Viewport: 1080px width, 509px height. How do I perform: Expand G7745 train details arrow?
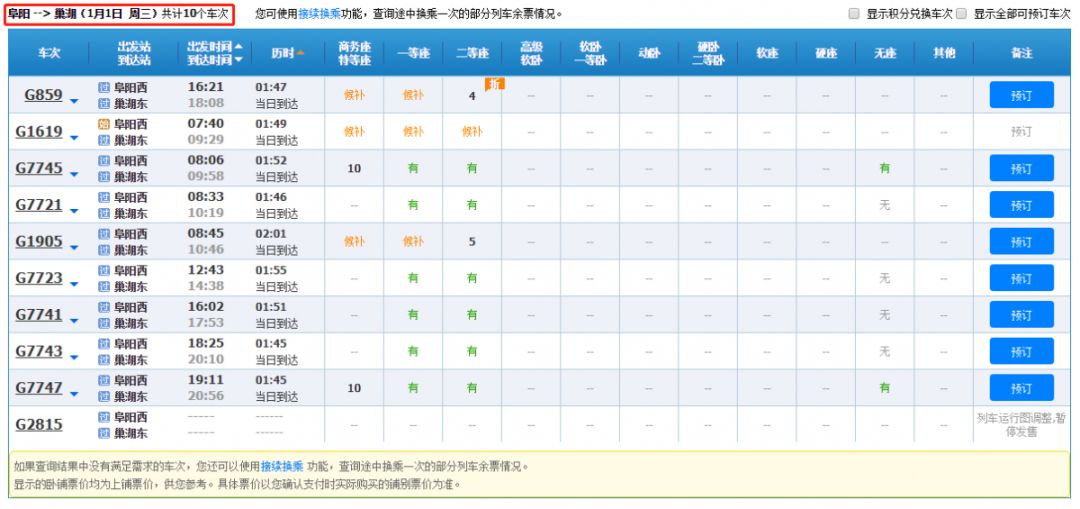74,175
